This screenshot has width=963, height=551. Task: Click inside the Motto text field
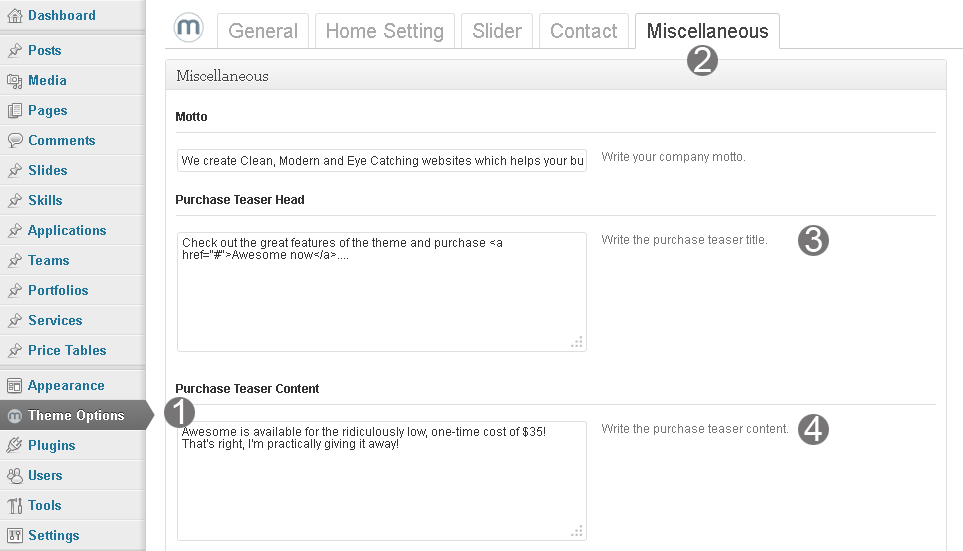(x=381, y=161)
